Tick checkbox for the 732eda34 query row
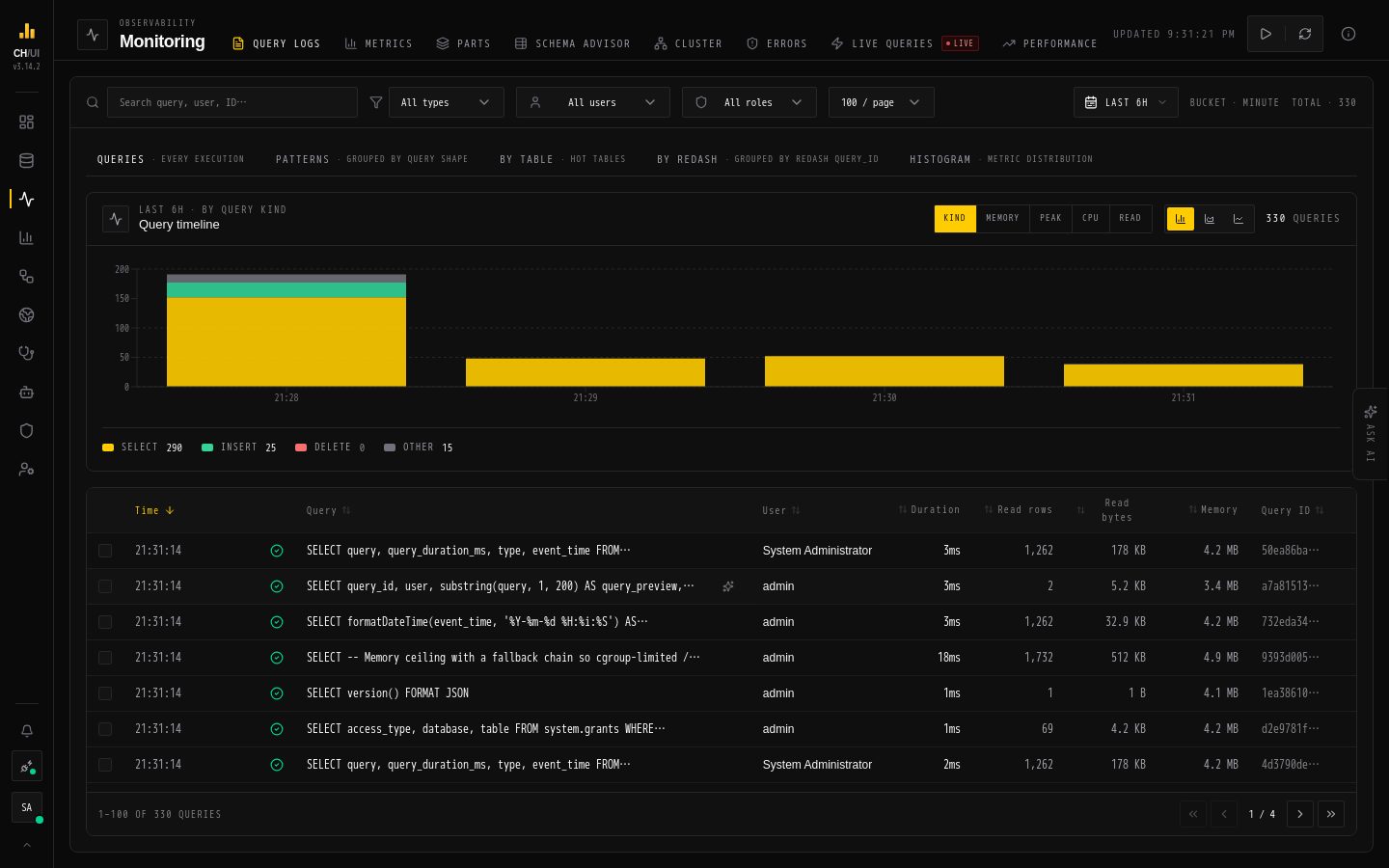This screenshot has height=868, width=1389. coord(105,622)
